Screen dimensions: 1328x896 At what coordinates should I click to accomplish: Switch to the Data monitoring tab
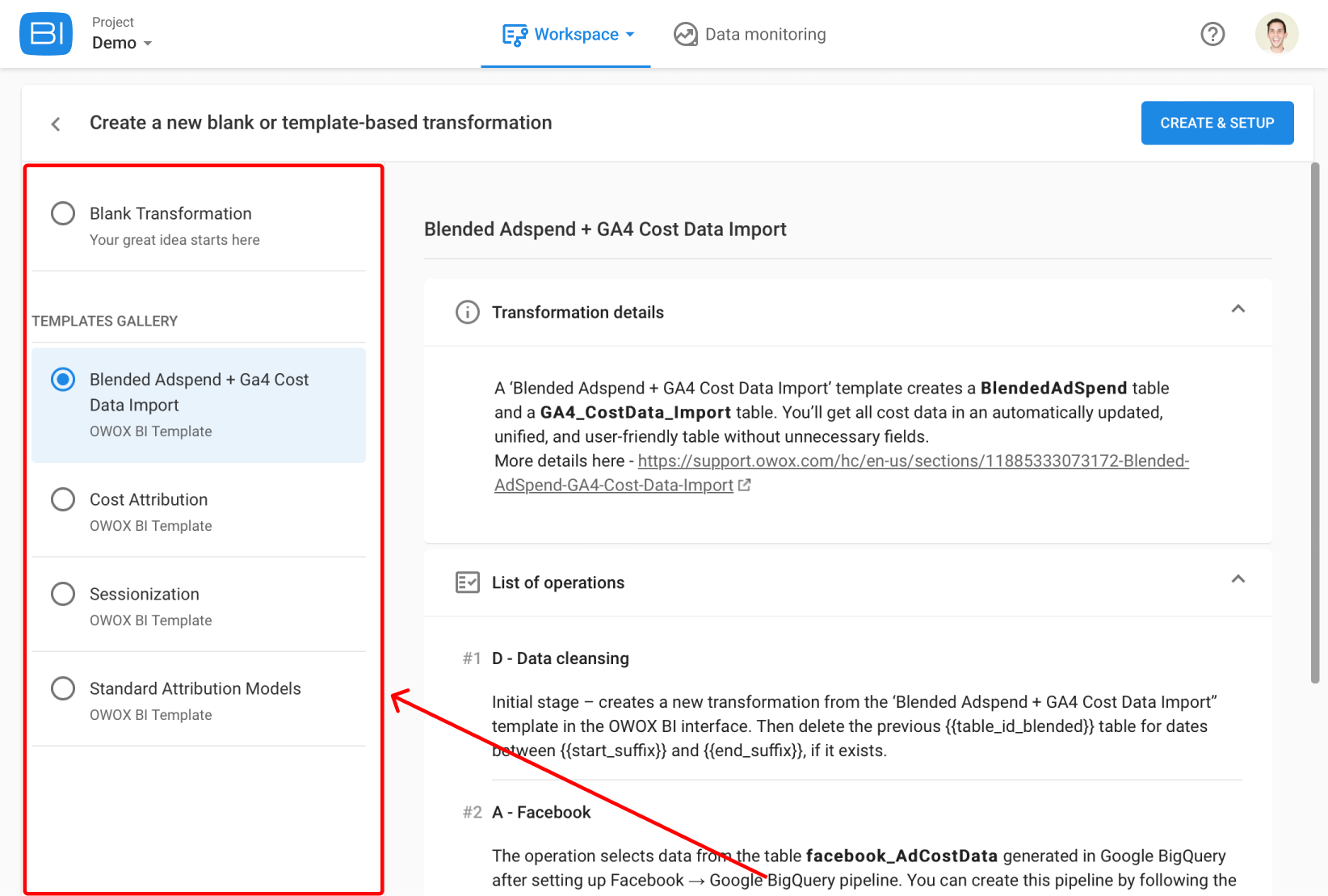click(x=750, y=34)
